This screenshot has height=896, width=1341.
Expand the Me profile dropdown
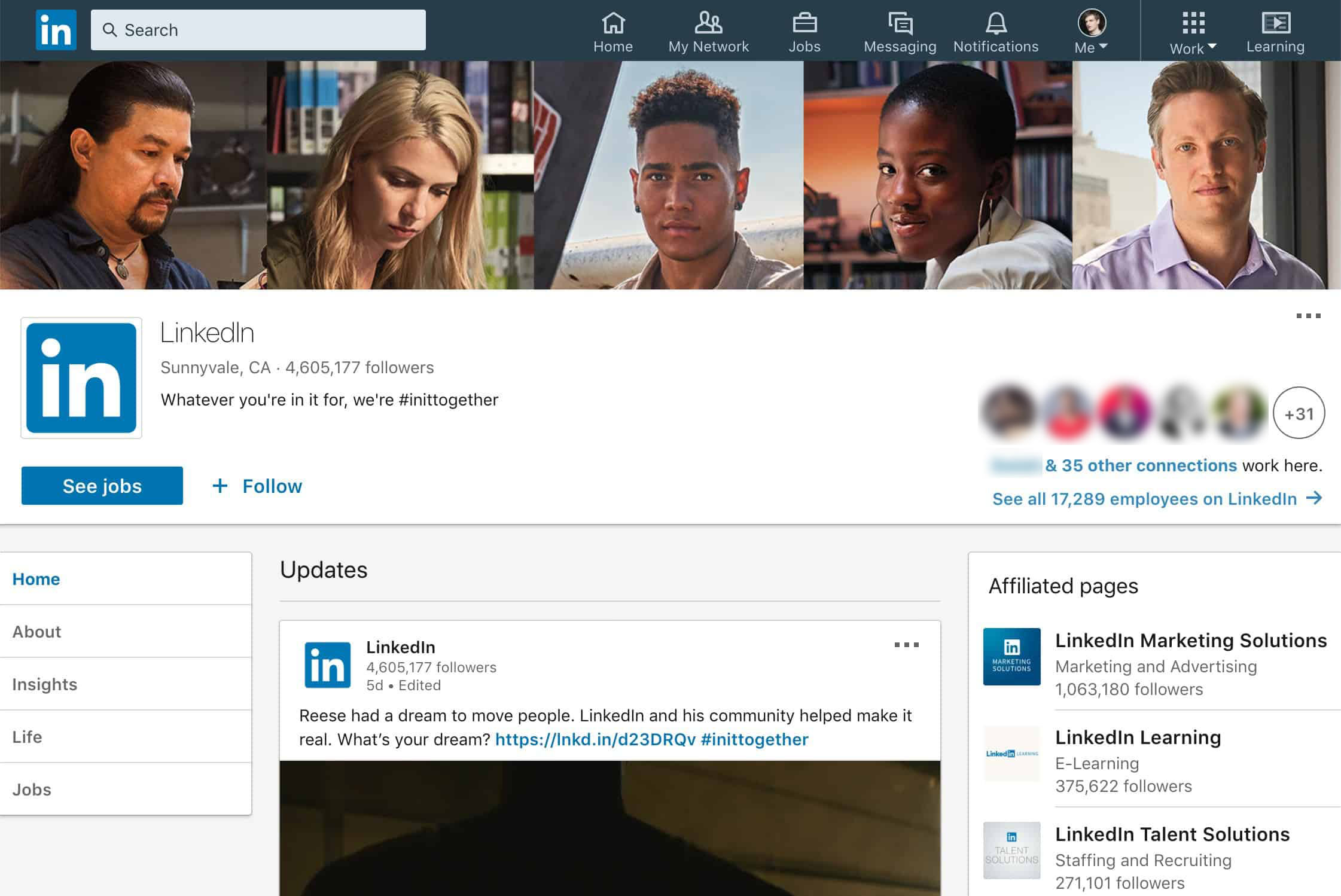coord(1092,33)
